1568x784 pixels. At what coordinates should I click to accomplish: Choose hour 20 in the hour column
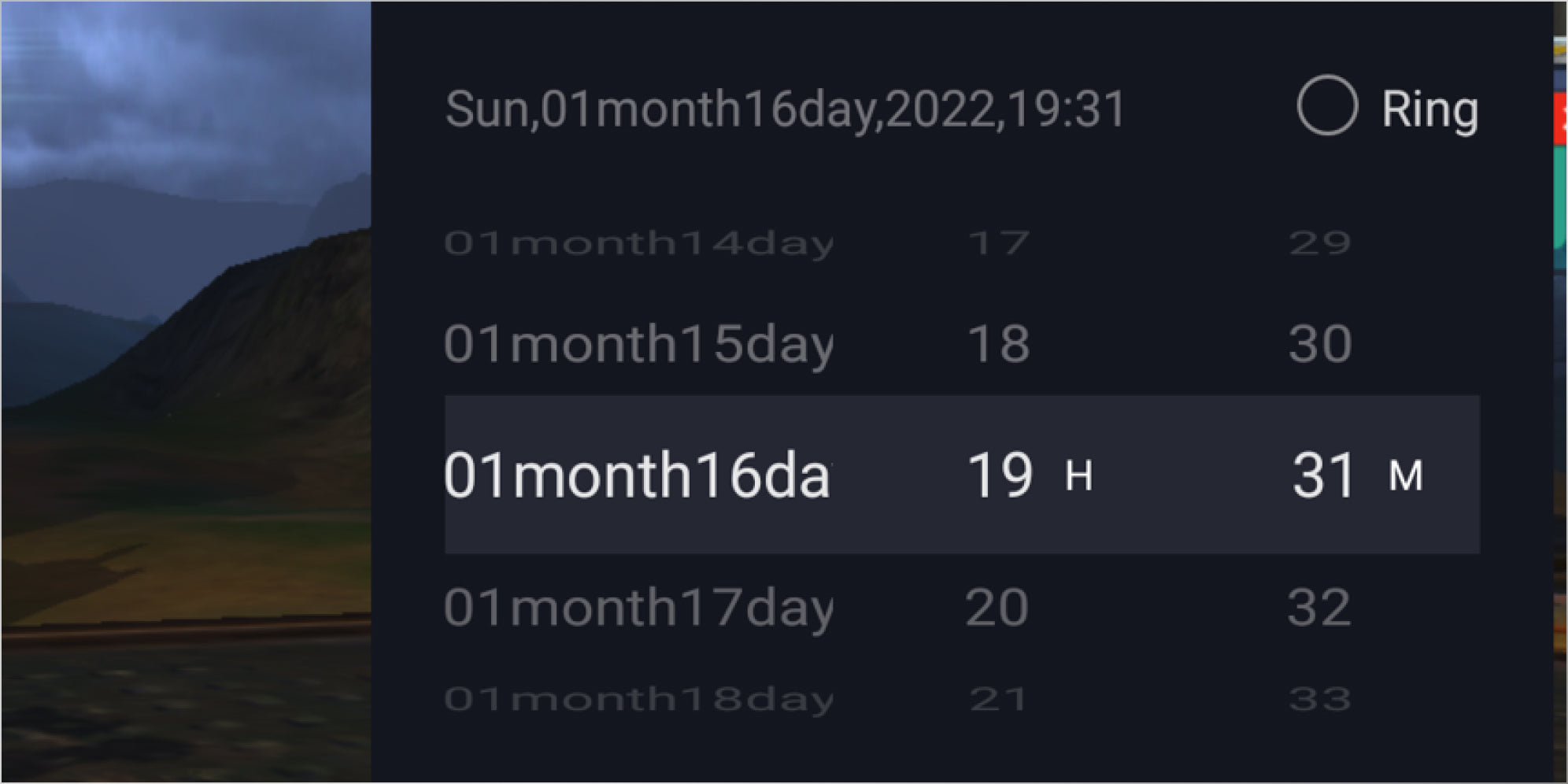(997, 607)
